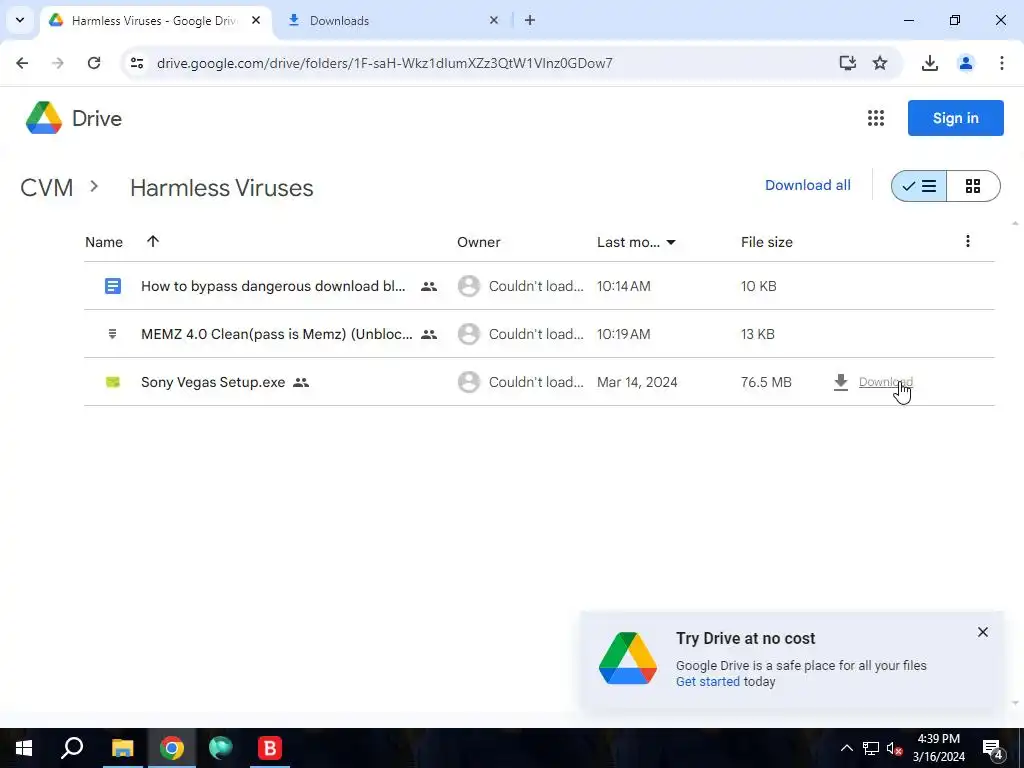
Task: Sort by the Name column header
Action: click(x=104, y=242)
